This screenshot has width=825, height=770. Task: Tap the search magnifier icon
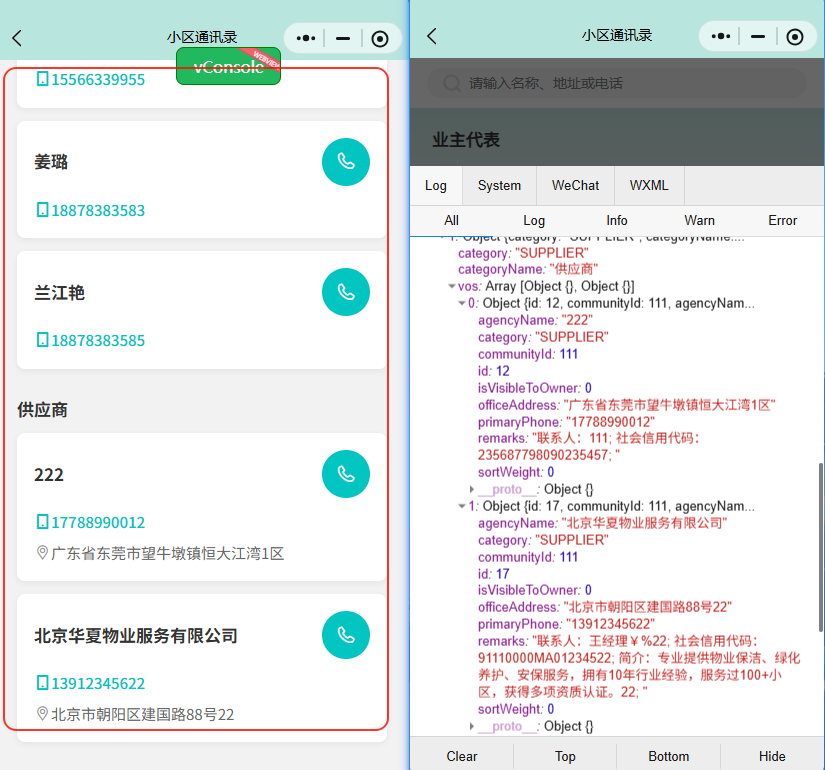[452, 83]
